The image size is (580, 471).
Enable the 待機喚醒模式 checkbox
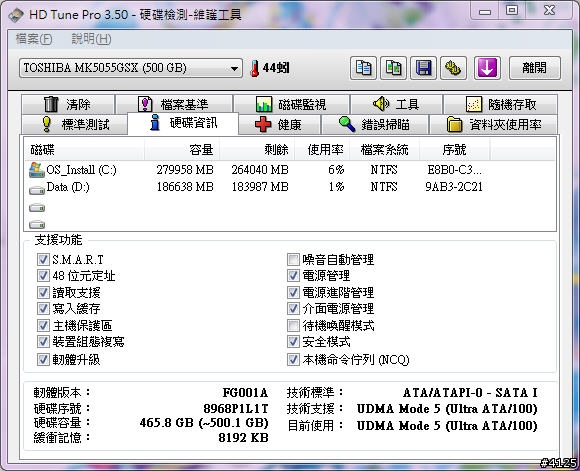point(293,325)
